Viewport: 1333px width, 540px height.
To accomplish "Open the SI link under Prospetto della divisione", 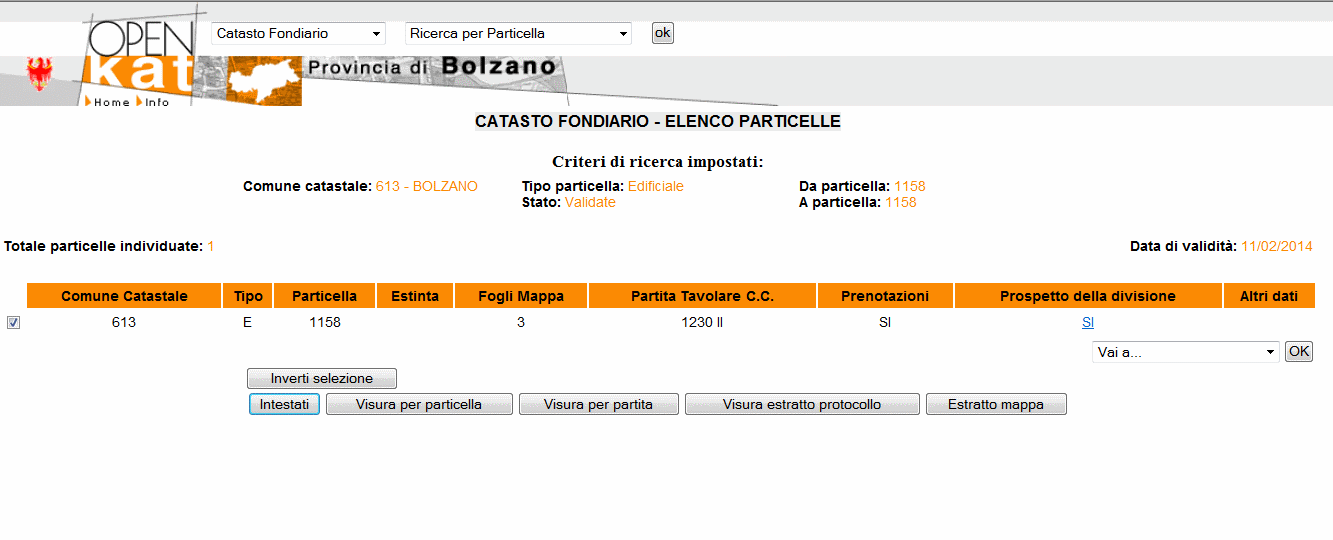I will [1088, 323].
